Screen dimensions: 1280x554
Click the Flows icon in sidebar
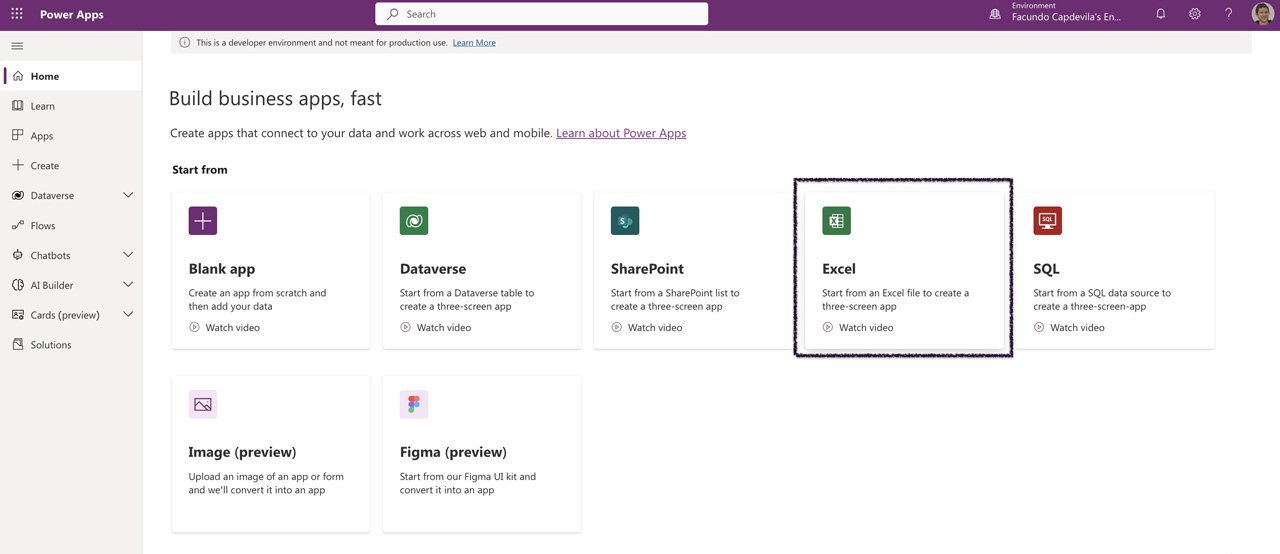(18, 226)
